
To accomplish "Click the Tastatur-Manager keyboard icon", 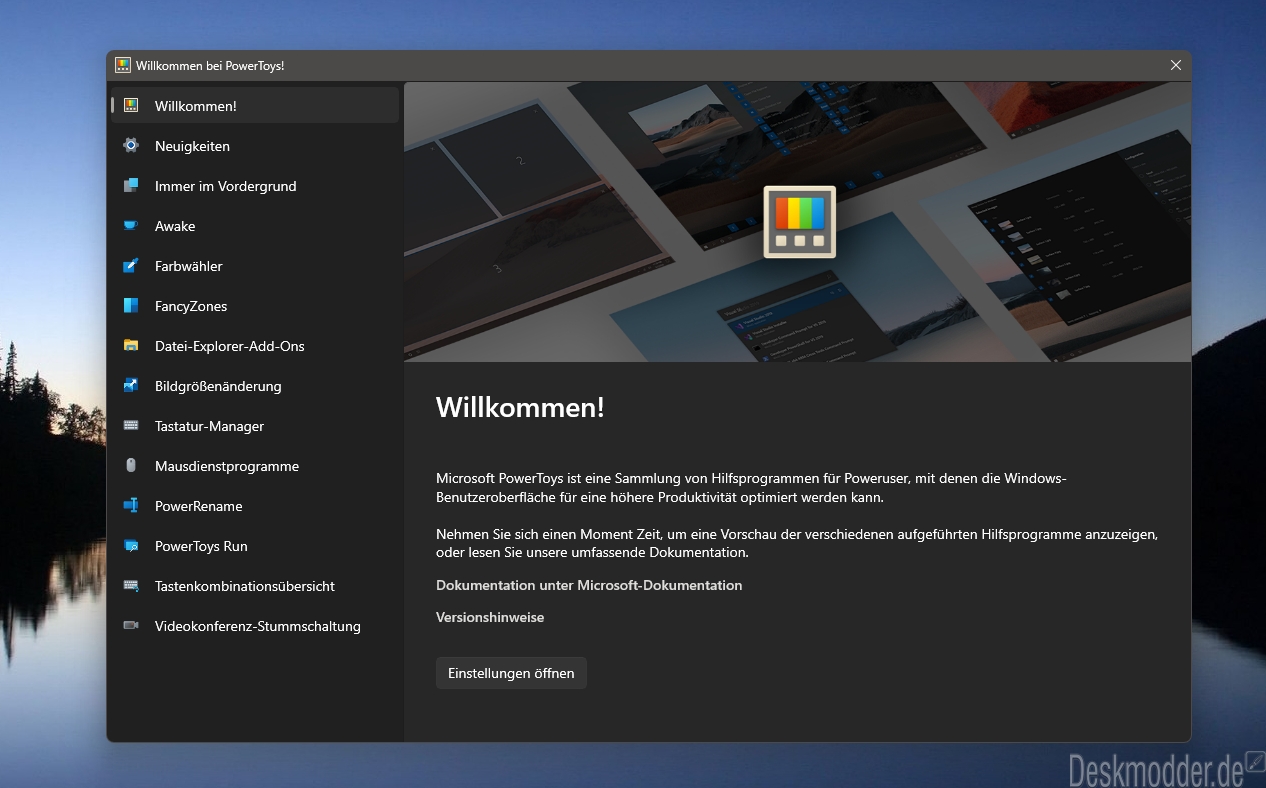I will tap(131, 425).
